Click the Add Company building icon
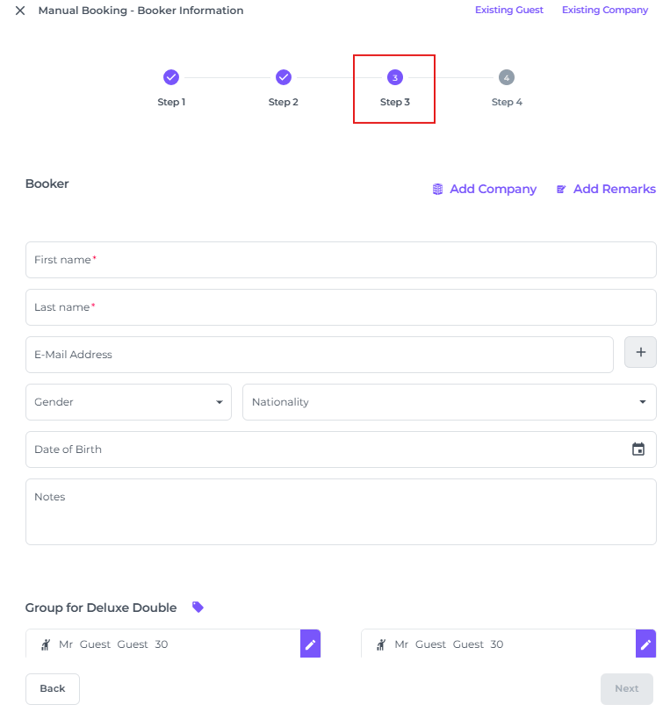The width and height of the screenshot is (670, 712). coord(438,189)
